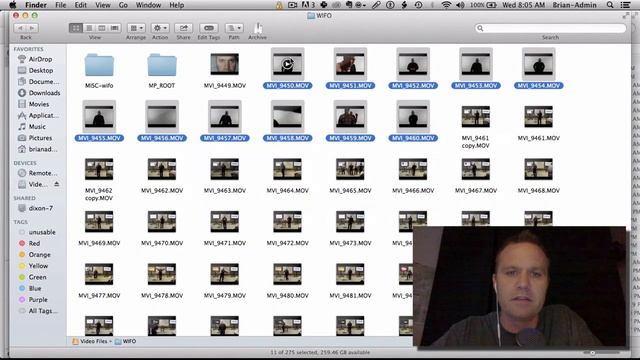Switch to list view in toolbar
Image resolution: width=640 pixels, height=360 pixels.
[89, 28]
